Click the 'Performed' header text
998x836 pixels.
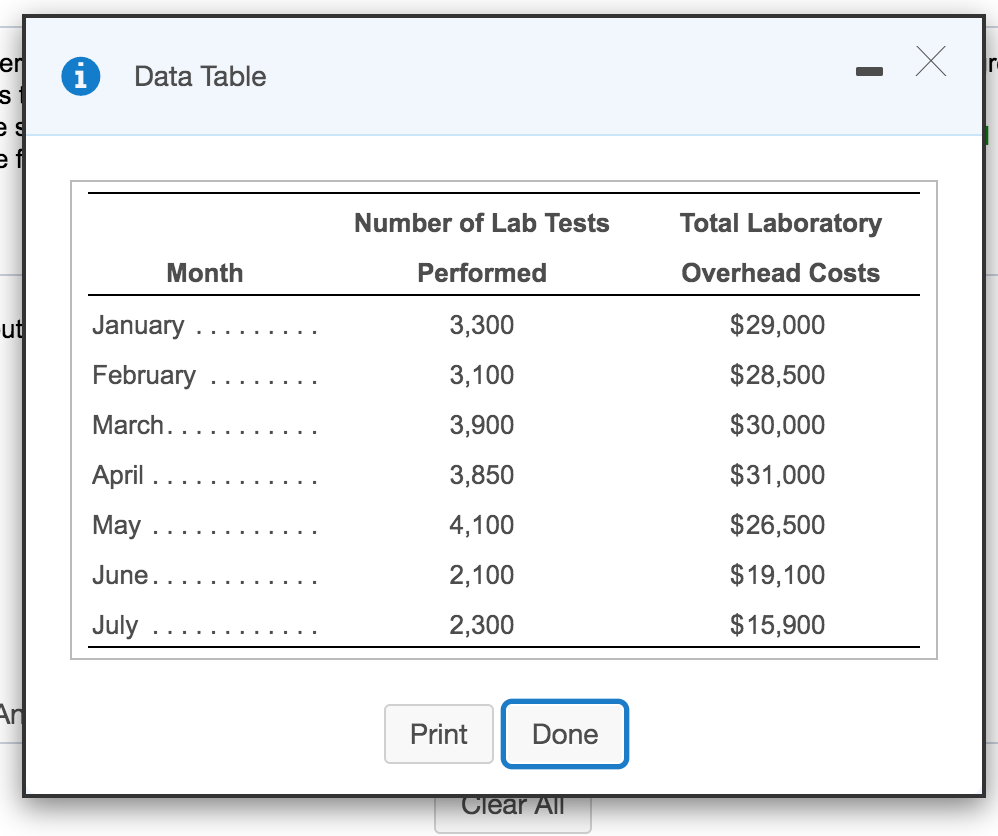point(482,273)
